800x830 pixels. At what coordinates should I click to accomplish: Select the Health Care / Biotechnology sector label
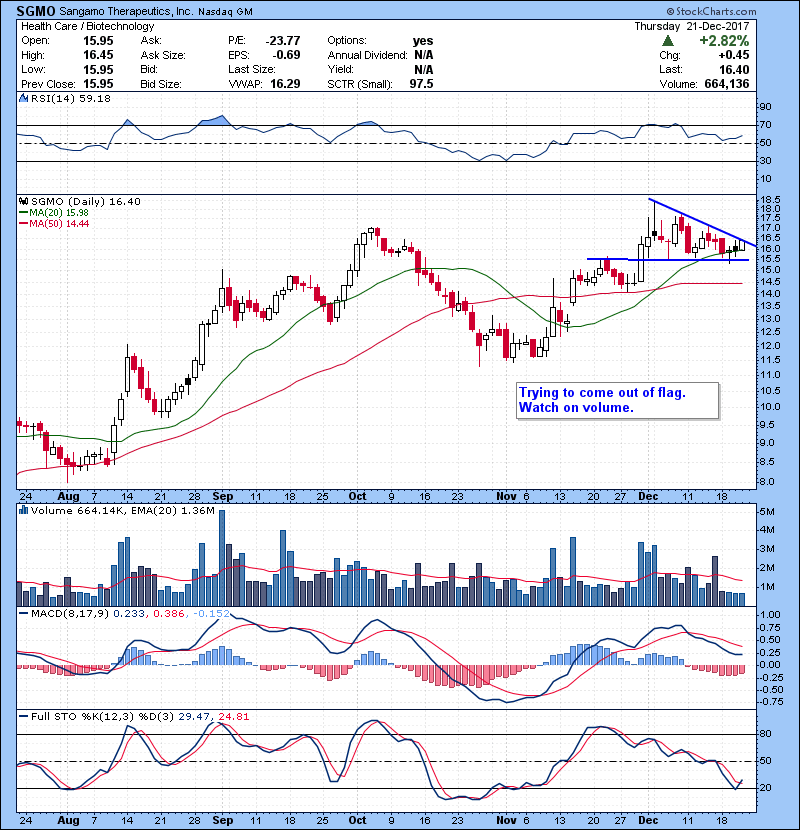pyautogui.click(x=88, y=26)
